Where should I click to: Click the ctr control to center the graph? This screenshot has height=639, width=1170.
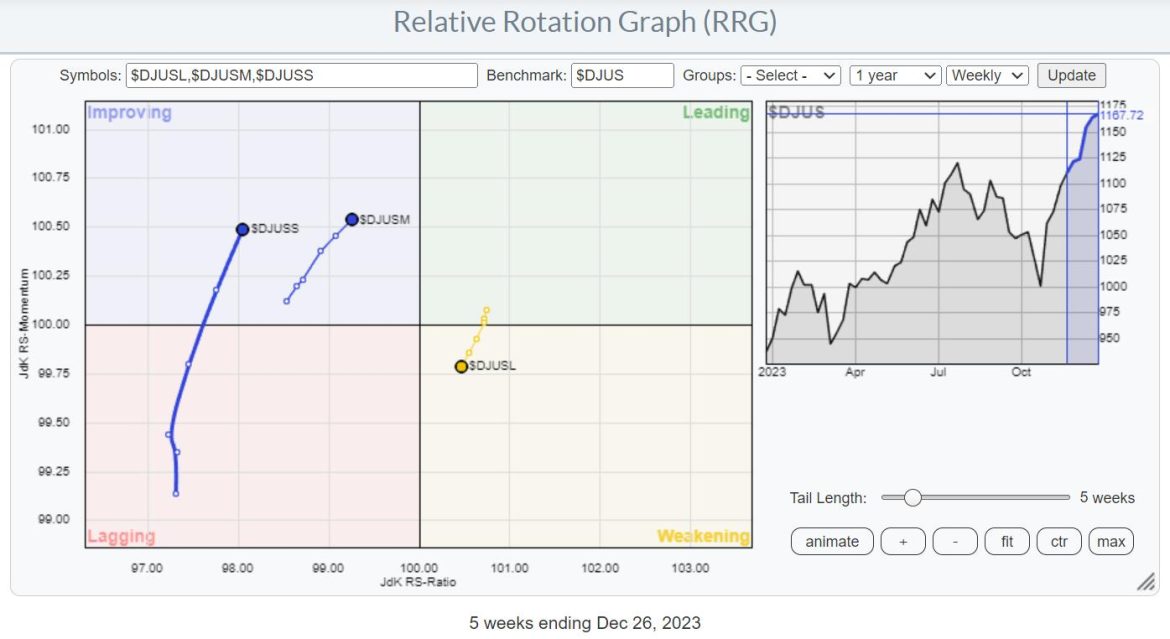point(1058,541)
